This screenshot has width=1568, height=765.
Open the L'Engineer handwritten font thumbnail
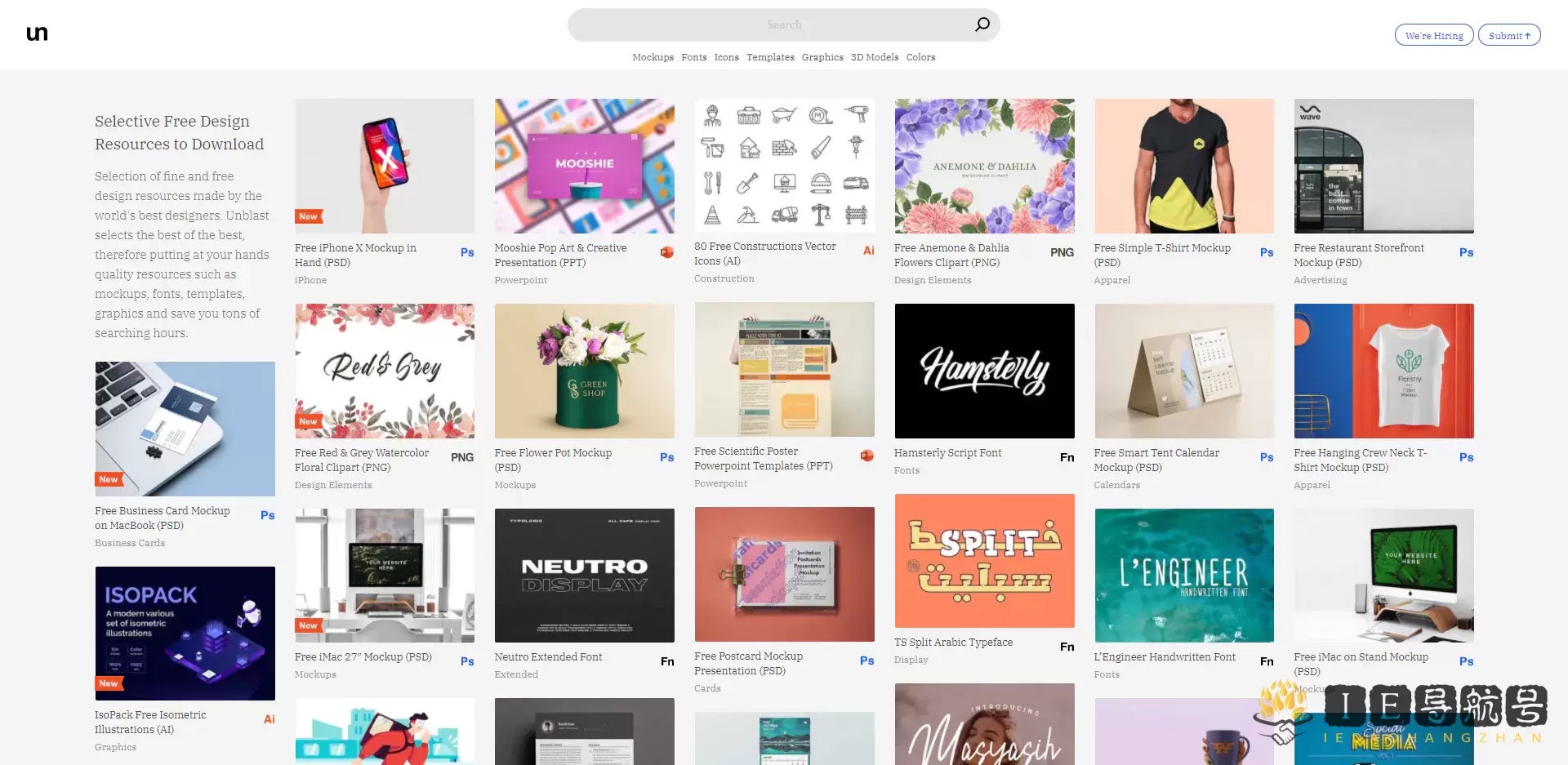tap(1184, 576)
